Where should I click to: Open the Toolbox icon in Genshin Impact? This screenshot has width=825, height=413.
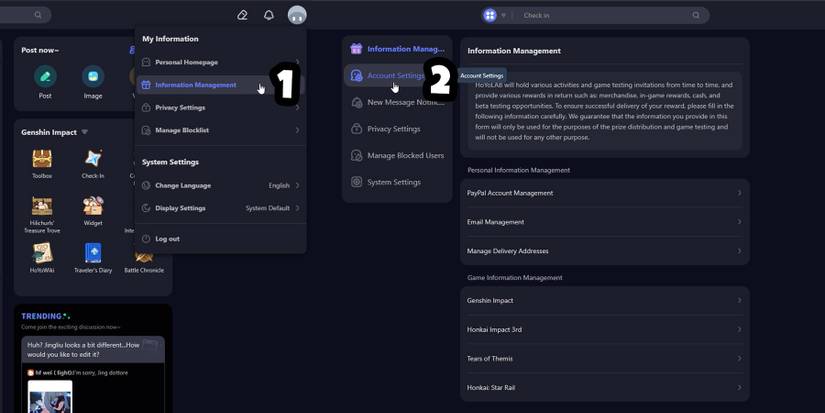click(x=42, y=159)
